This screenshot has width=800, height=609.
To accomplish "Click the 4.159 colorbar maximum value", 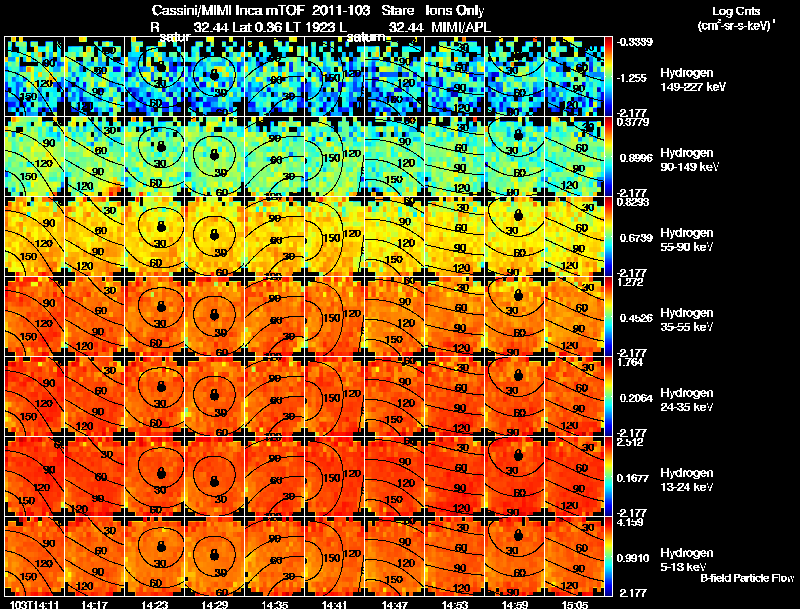I will pos(630,523).
